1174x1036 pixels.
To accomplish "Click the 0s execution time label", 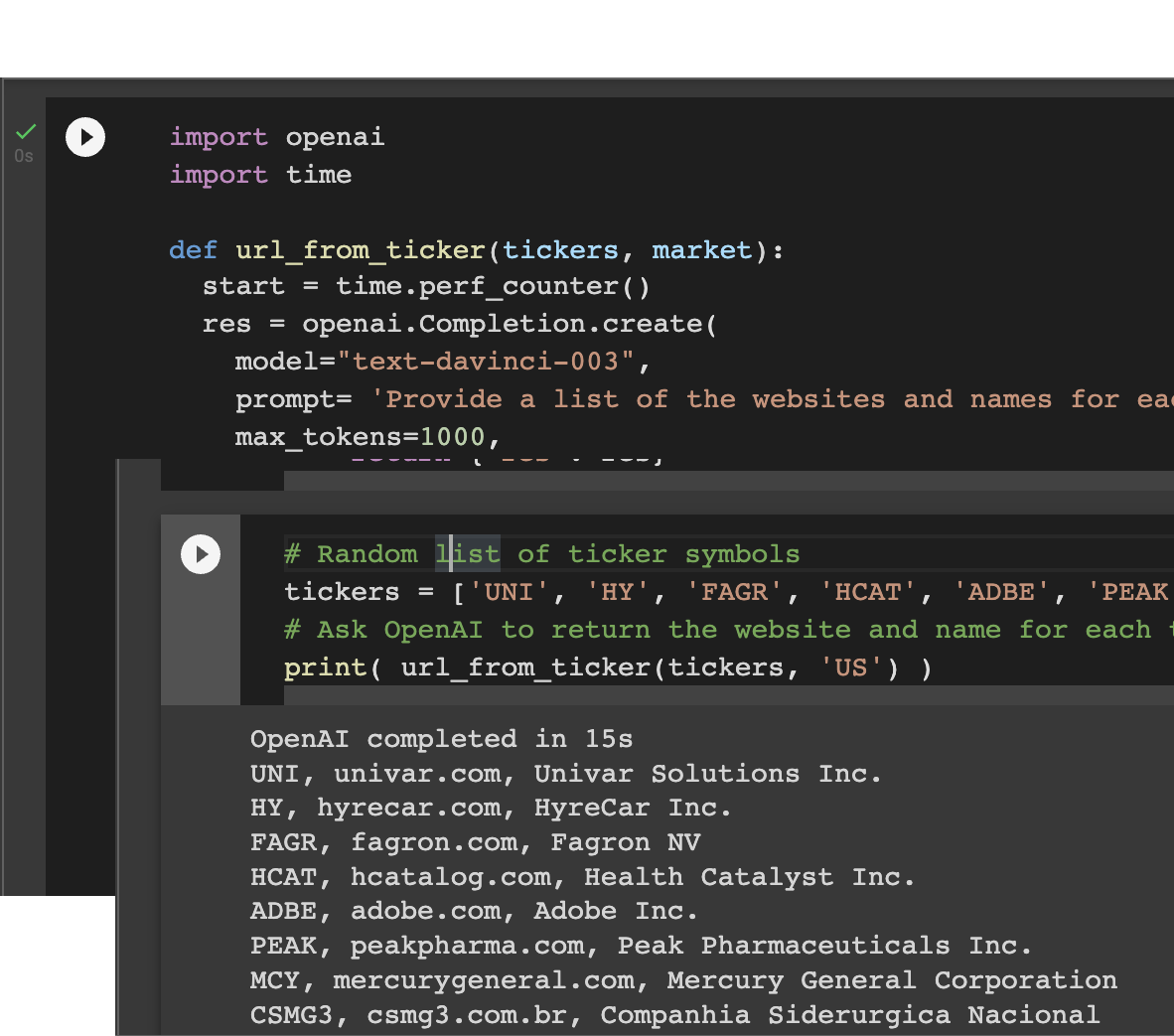I will (x=24, y=156).
